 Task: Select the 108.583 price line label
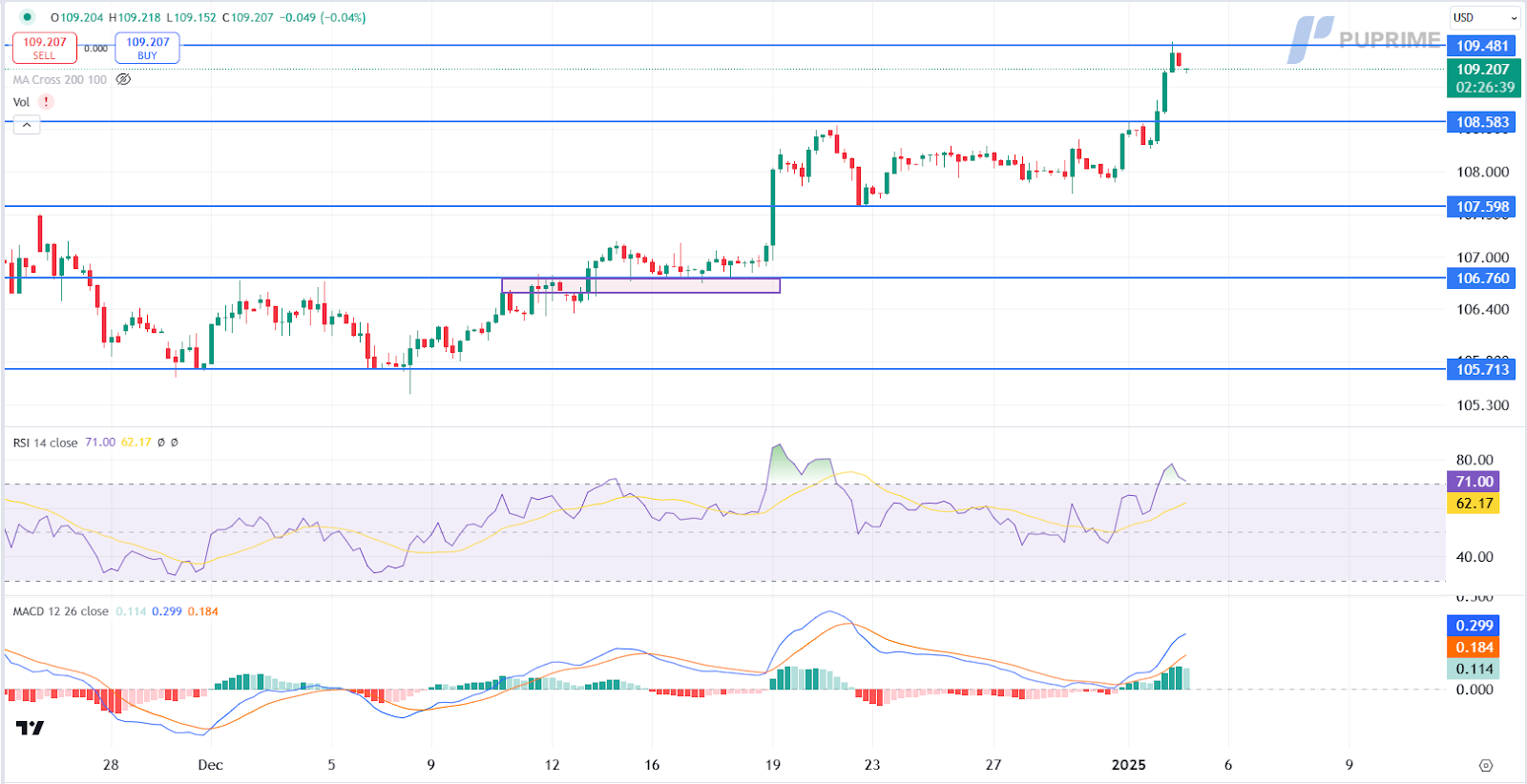click(1482, 122)
